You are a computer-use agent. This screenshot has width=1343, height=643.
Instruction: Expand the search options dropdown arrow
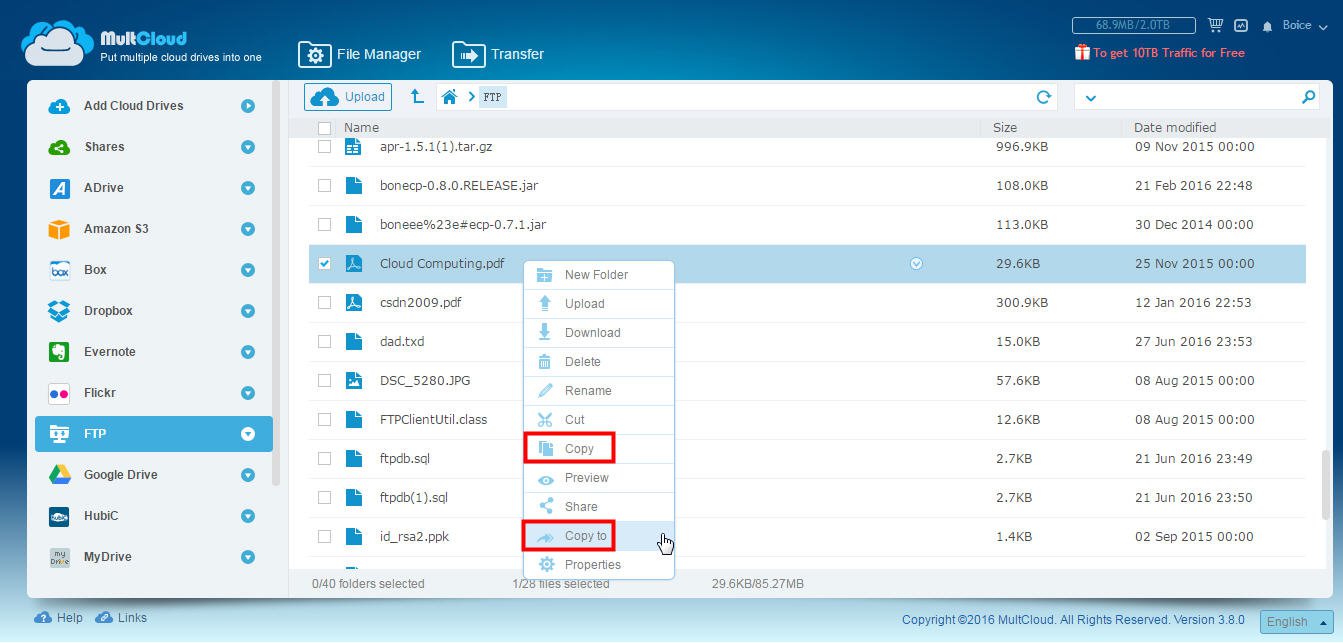(1090, 98)
